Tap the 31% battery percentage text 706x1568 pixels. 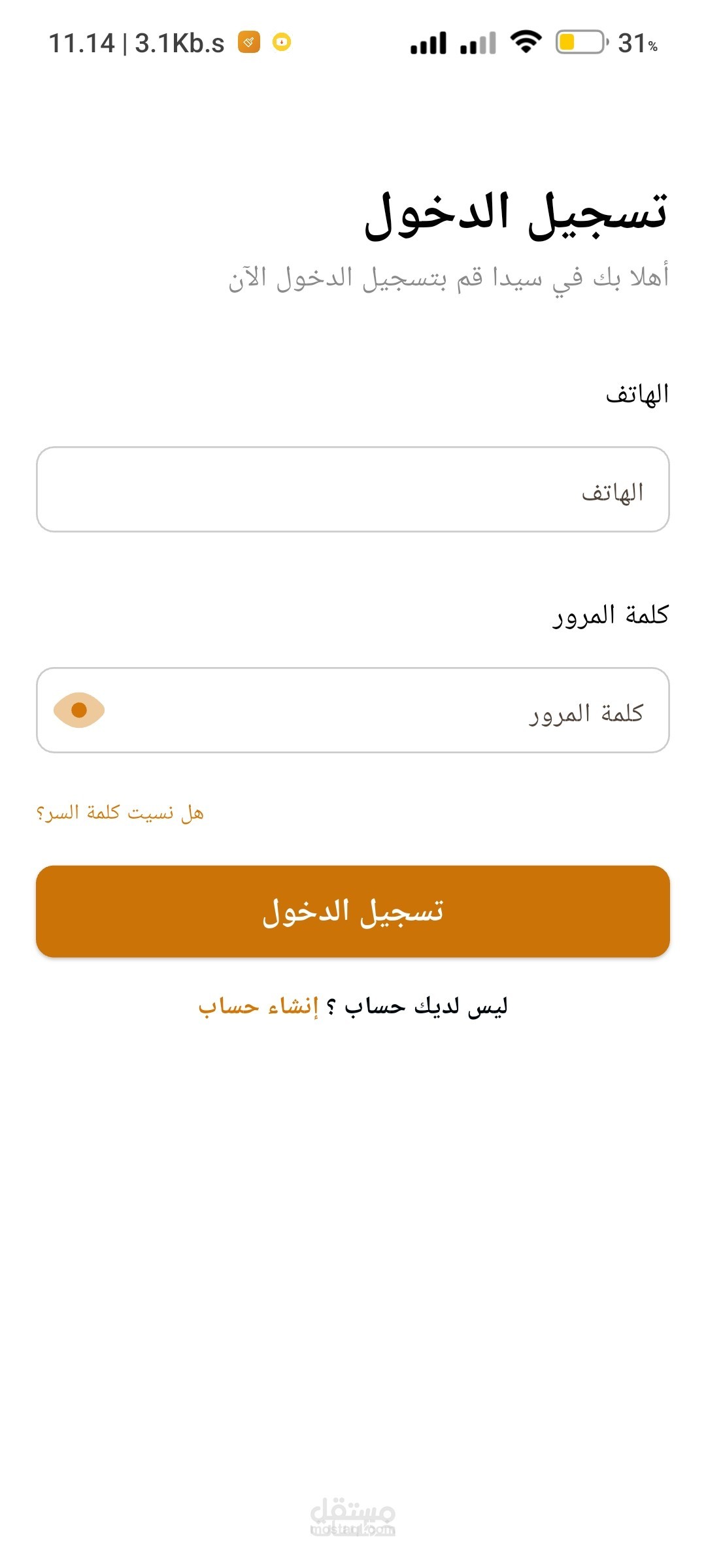638,44
